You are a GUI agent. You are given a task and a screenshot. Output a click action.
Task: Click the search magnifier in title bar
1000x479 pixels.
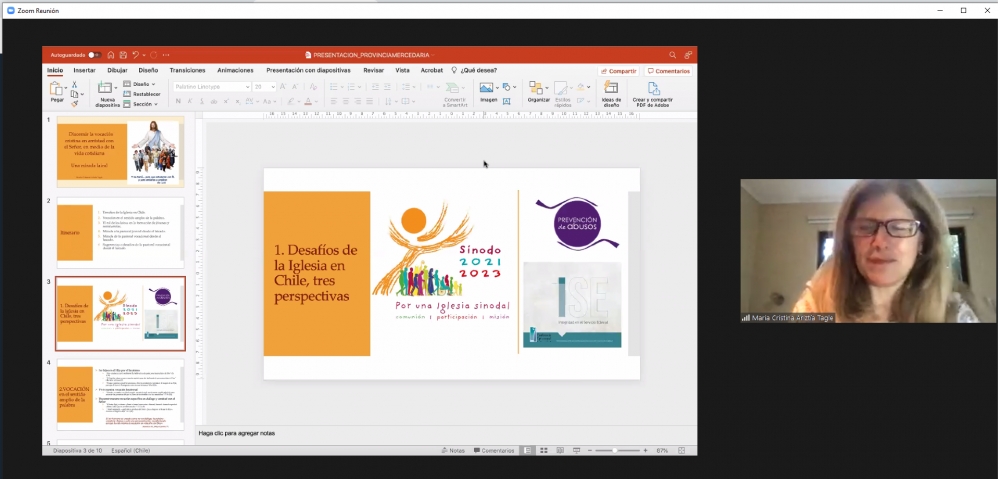coord(673,55)
